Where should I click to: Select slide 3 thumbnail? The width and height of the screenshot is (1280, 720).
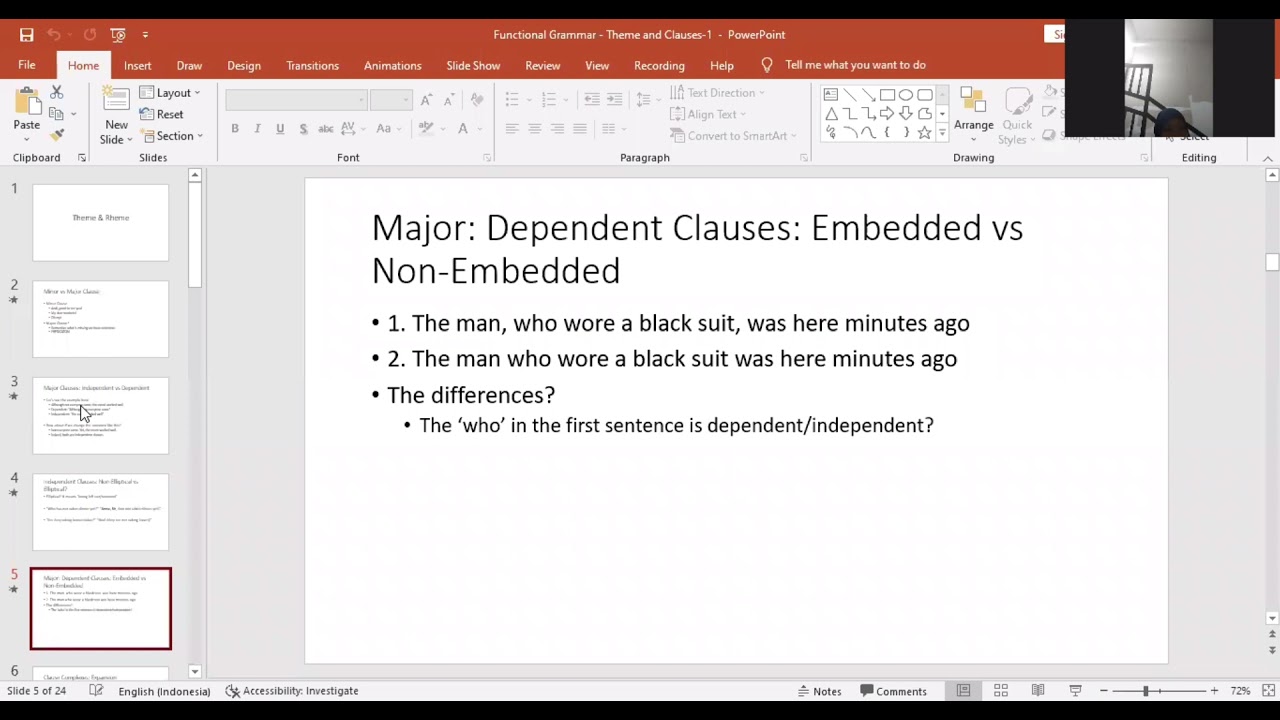(x=101, y=415)
